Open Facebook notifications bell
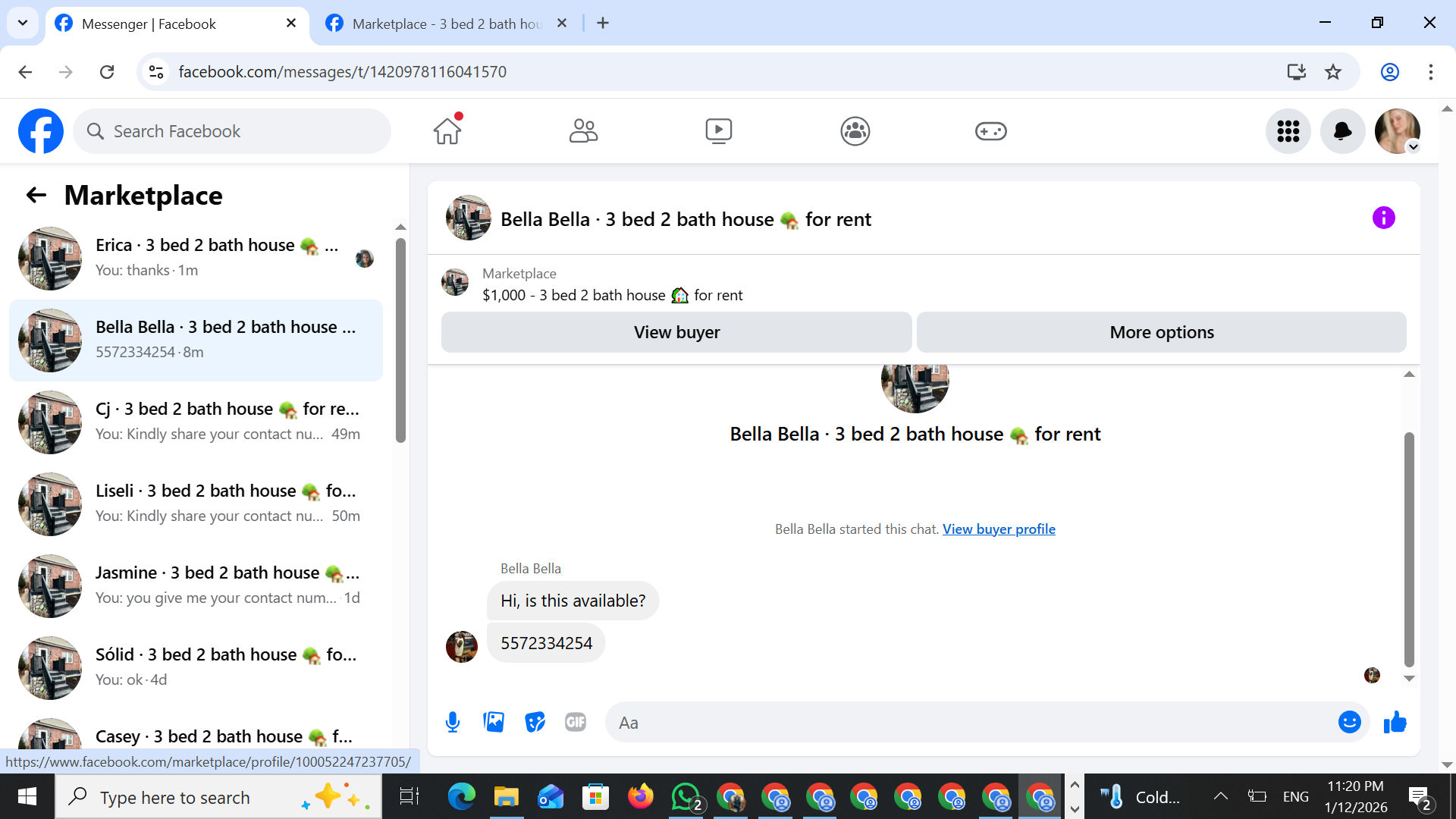1456x819 pixels. 1342,131
